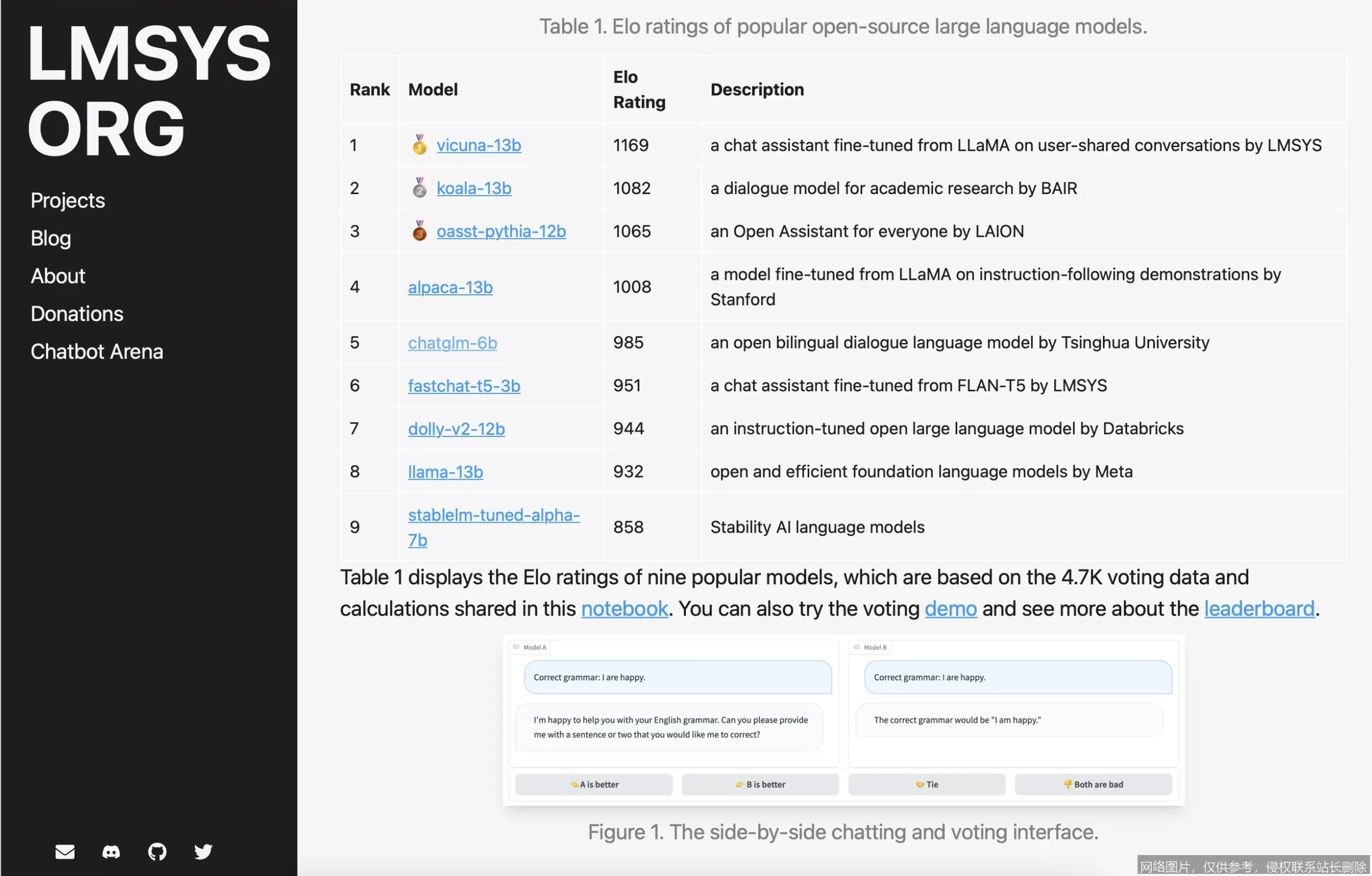
Task: Open the email contact icon
Action: 65,851
